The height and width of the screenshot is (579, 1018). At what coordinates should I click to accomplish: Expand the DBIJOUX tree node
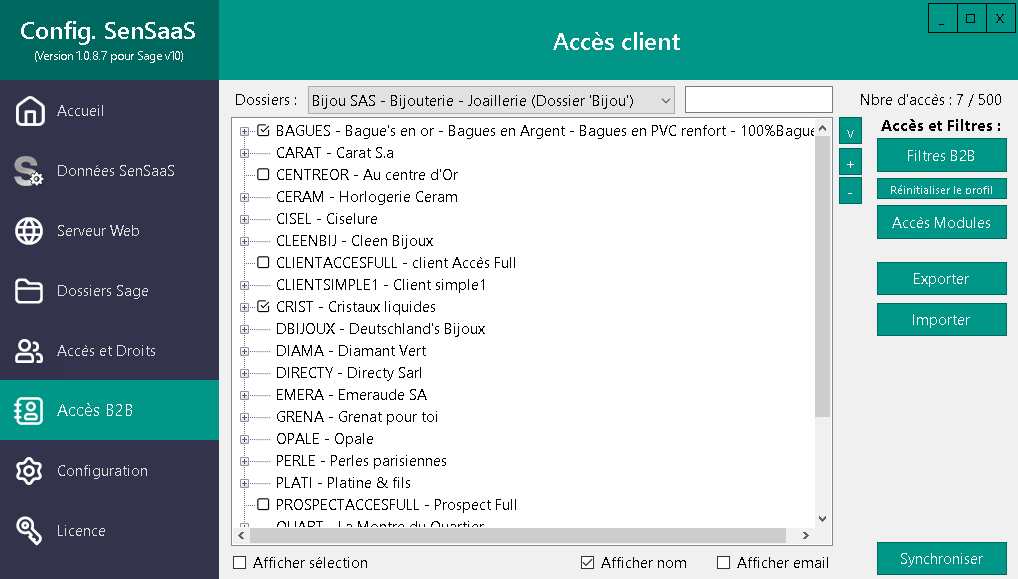[244, 329]
